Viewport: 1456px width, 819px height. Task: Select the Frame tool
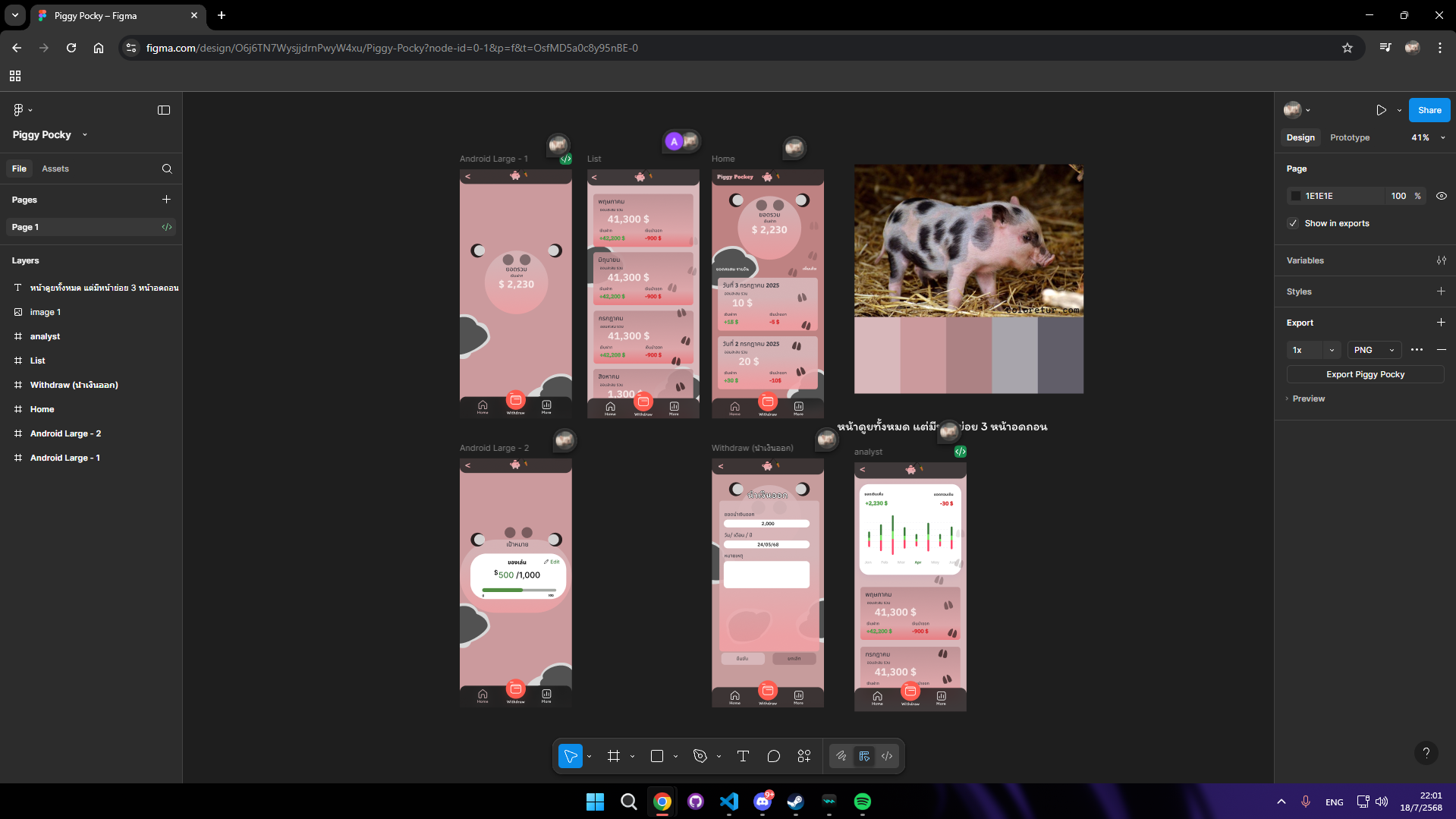(x=614, y=756)
